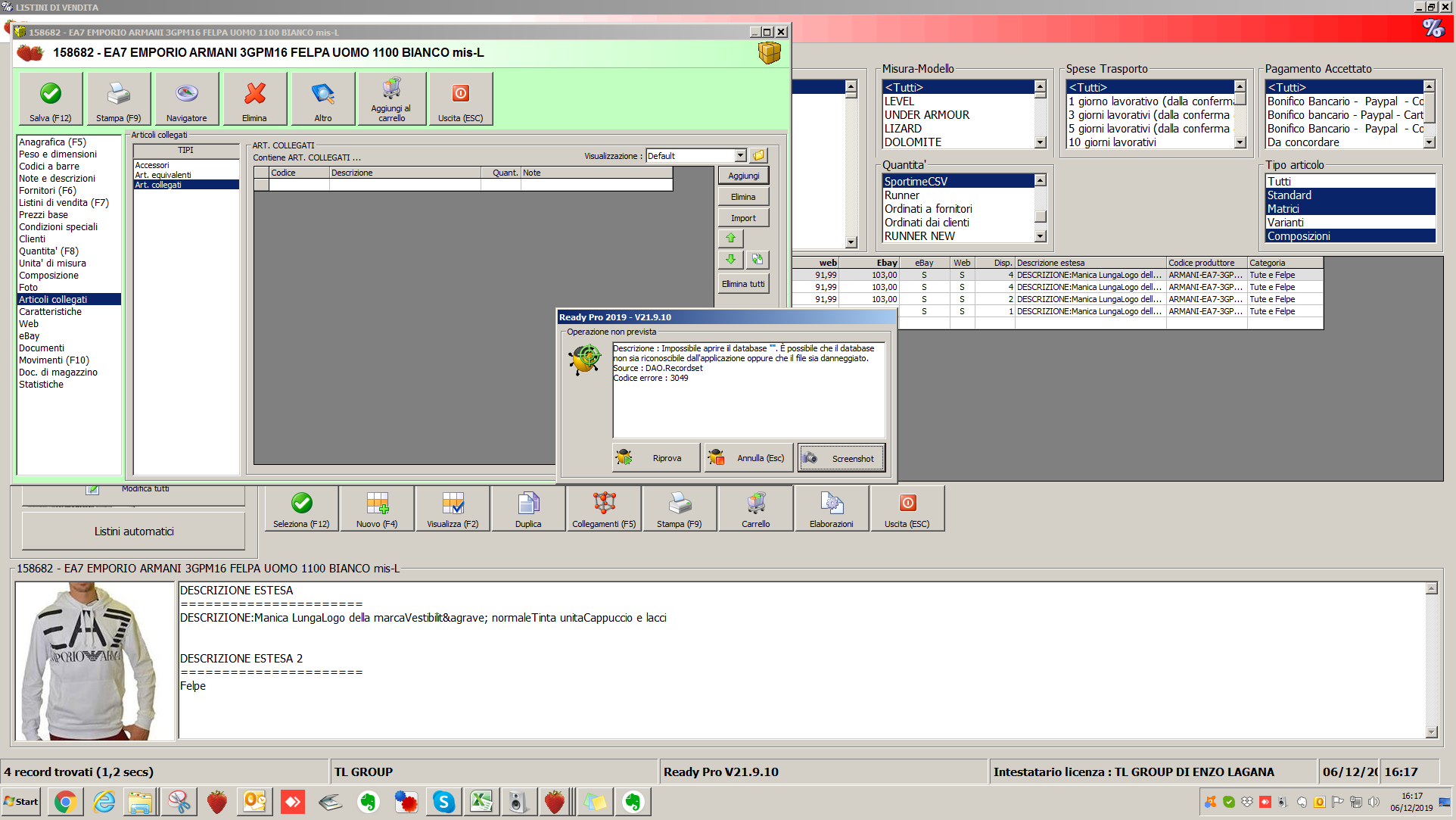Click the Salva (F12) green checkmark icon
1456x820 pixels.
click(51, 94)
